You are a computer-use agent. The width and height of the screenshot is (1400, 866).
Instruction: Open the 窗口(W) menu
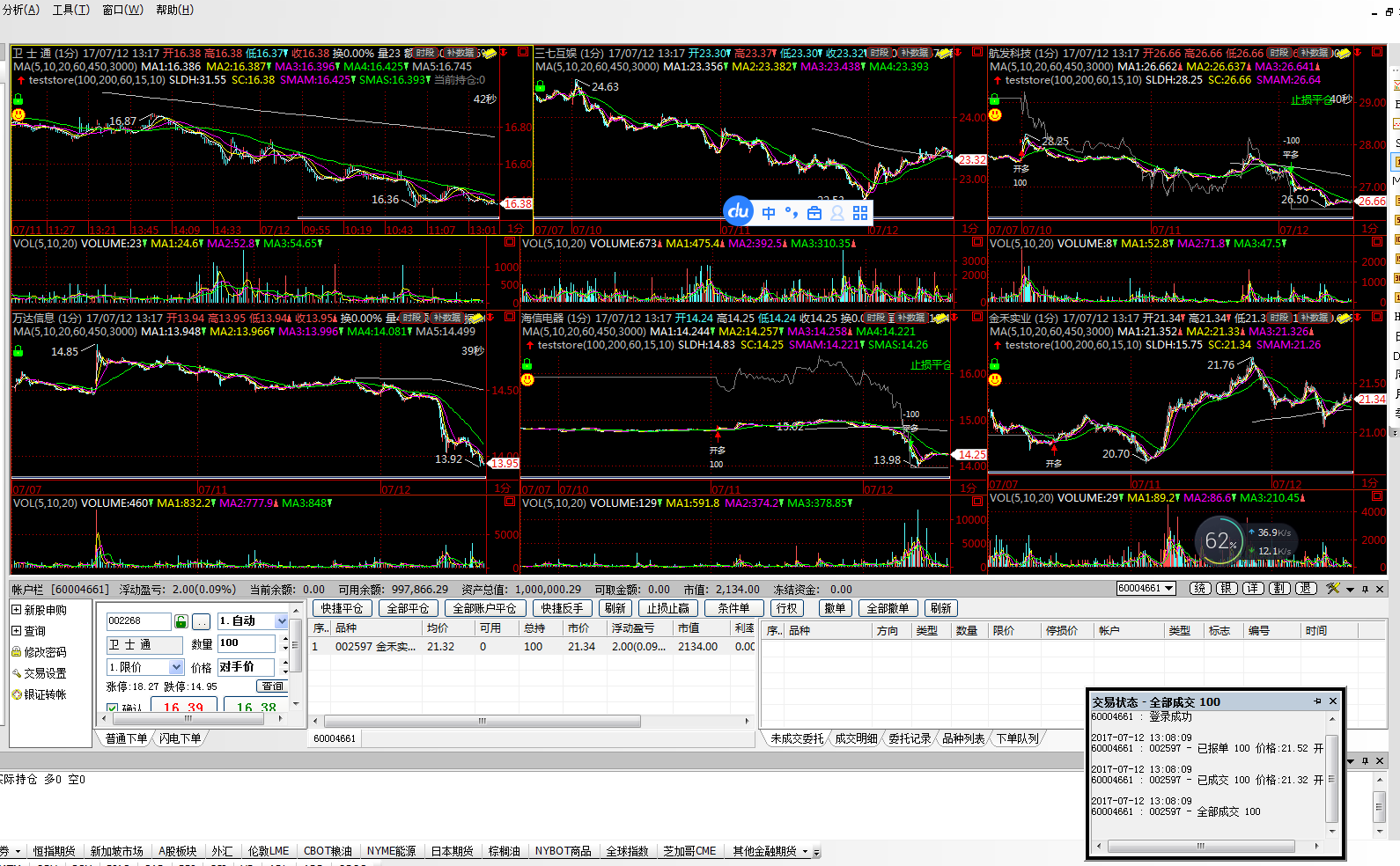(x=123, y=10)
